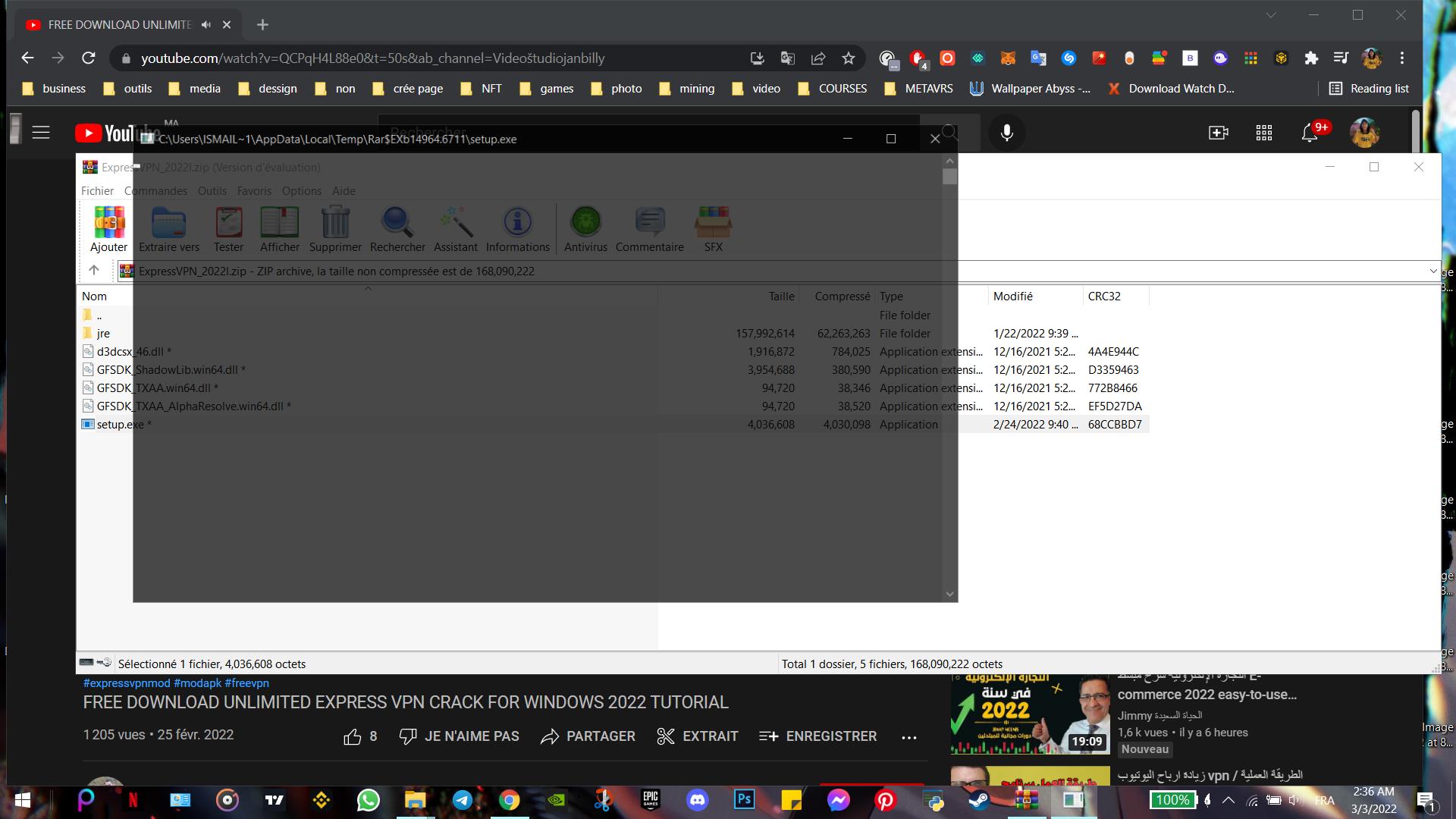Select the setup.exe file row
The width and height of the screenshot is (1456, 819).
click(120, 425)
